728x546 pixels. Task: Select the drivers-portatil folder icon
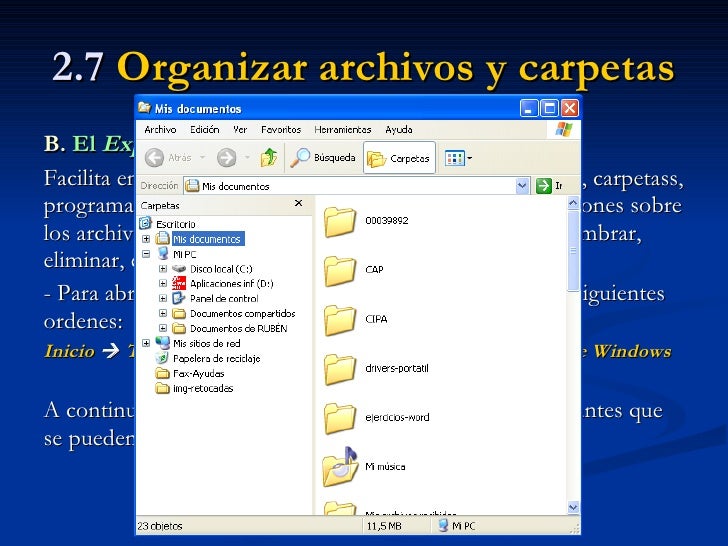pos(339,369)
